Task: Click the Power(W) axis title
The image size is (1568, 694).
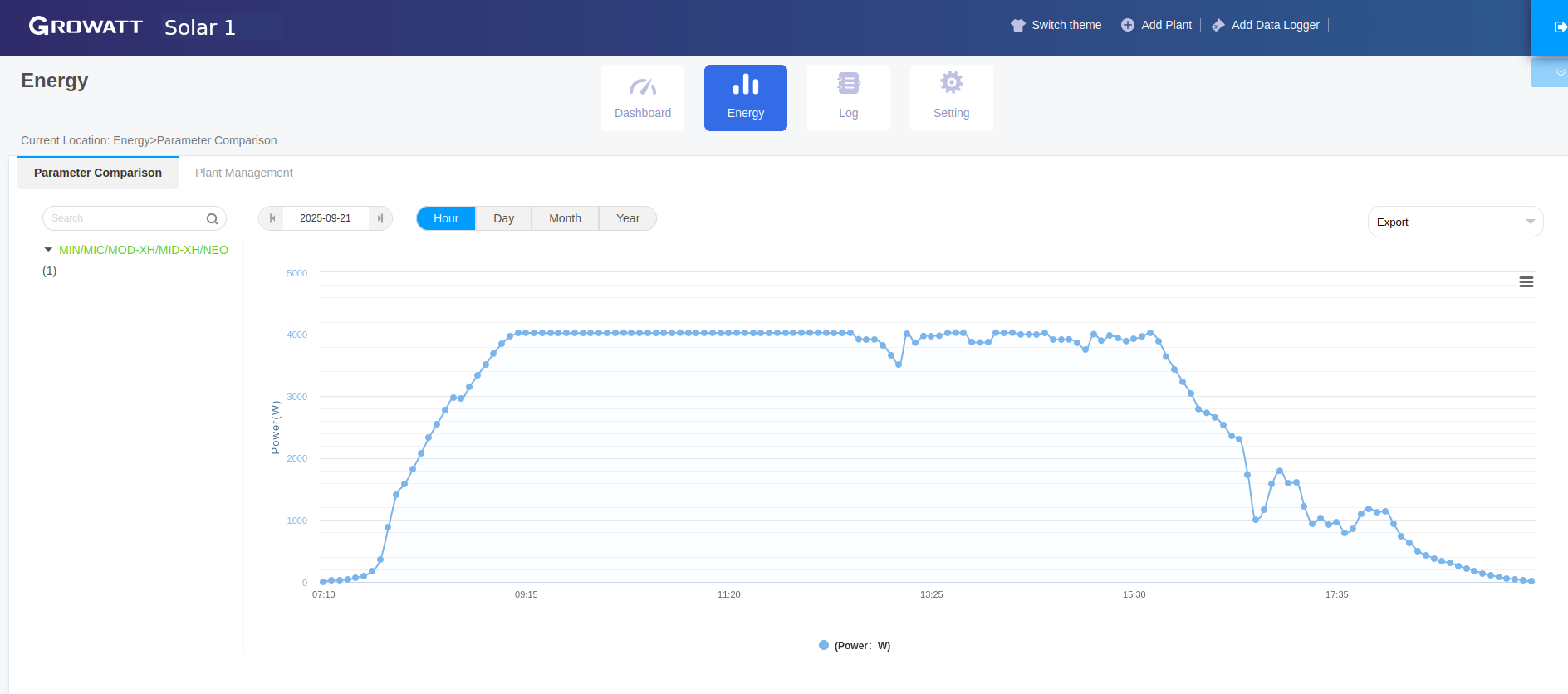Action: [x=276, y=428]
